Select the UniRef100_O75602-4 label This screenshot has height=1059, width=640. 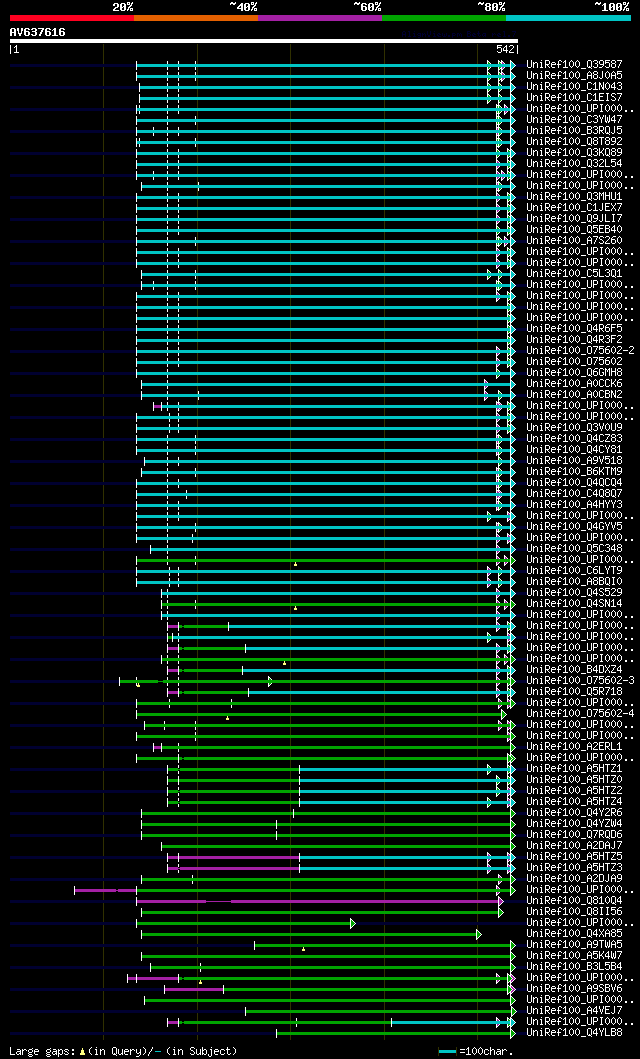pyautogui.click(x=581, y=714)
